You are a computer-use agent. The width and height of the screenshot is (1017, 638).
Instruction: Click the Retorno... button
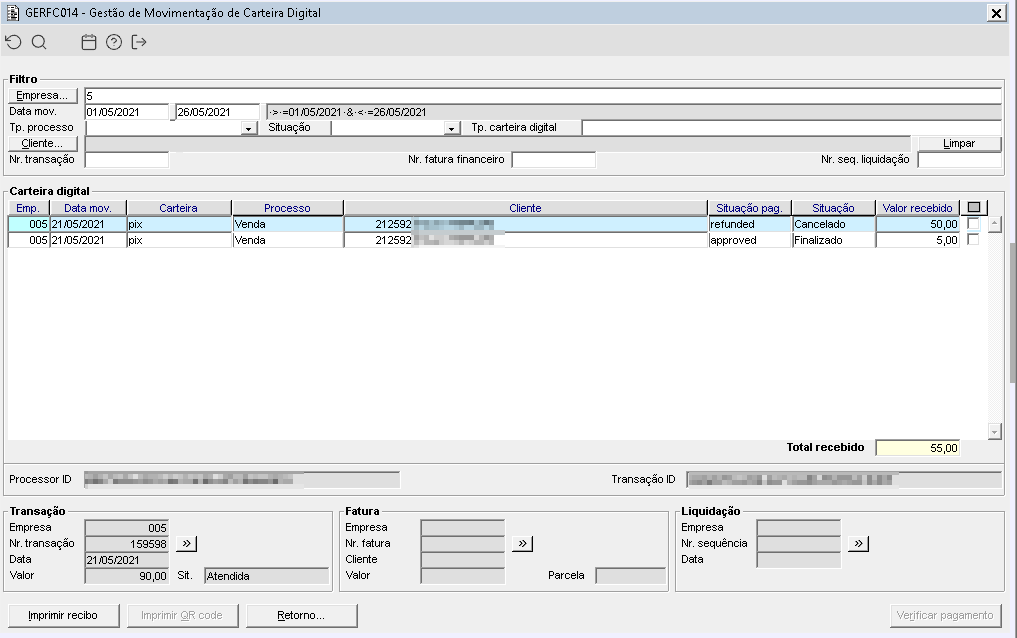coord(302,615)
